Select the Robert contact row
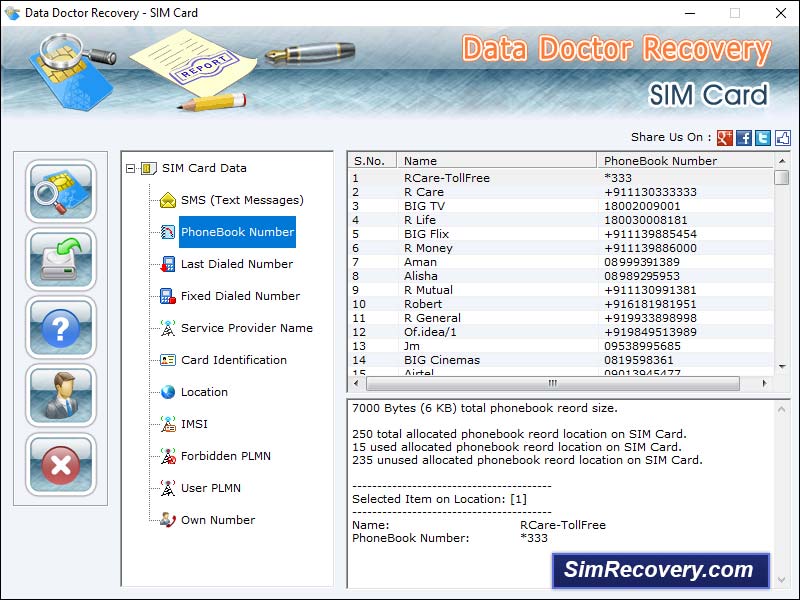This screenshot has height=600, width=800. (561, 304)
